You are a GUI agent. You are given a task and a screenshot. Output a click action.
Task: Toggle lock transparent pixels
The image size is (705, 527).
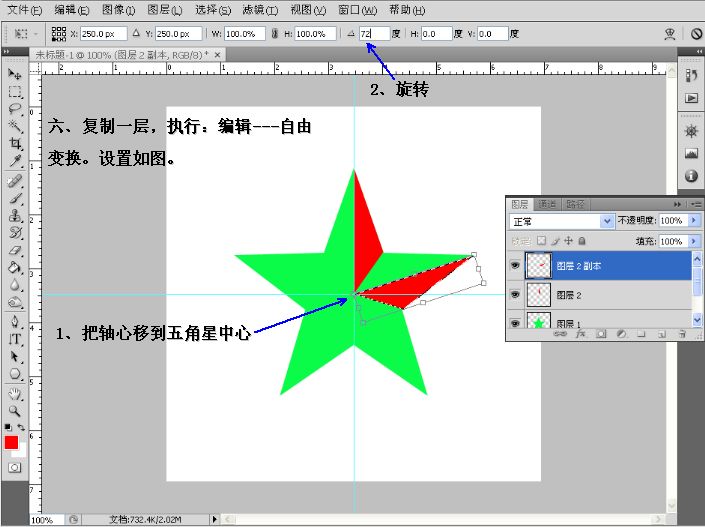541,241
